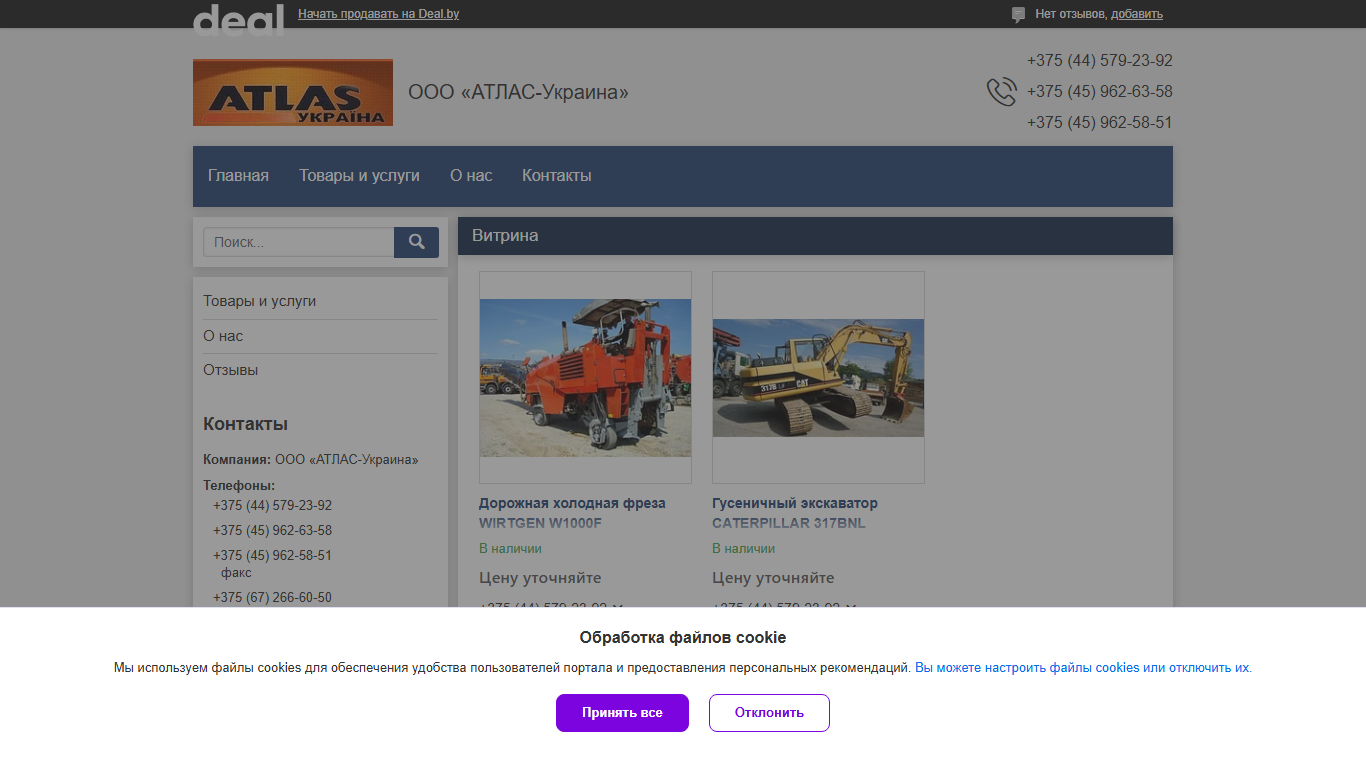Click the reviews speech bubble icon
Viewport: 1366px width, 768px height.
click(x=1018, y=14)
